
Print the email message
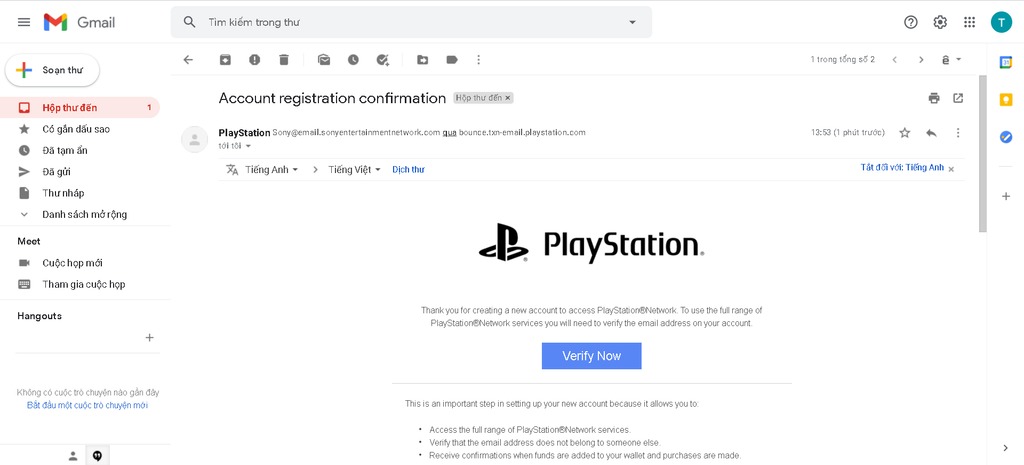934,98
